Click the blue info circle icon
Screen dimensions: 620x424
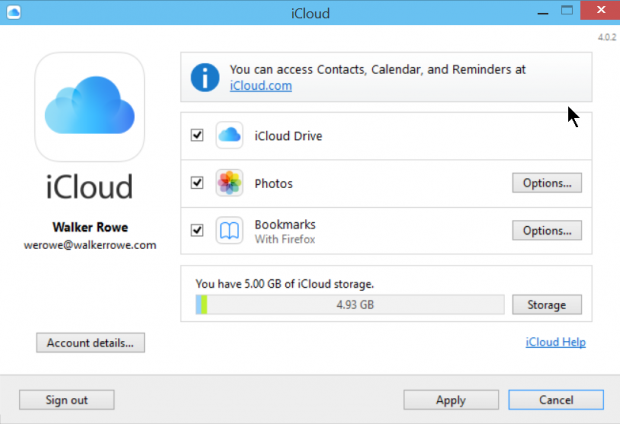(x=205, y=78)
